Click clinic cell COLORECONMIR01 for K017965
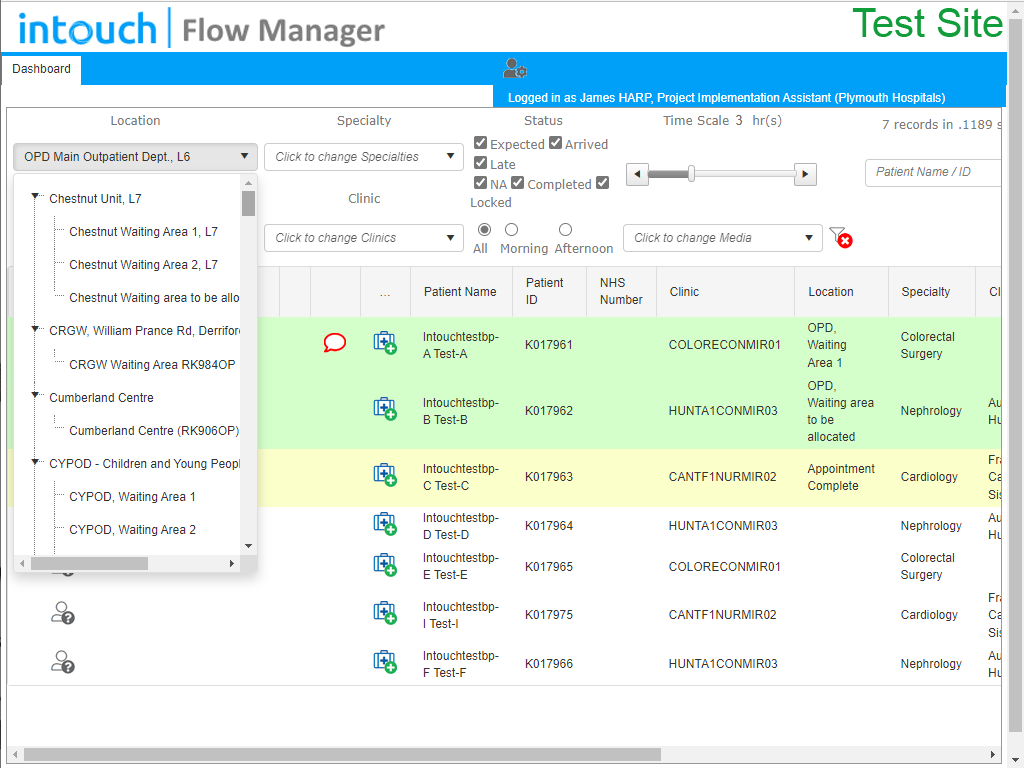The image size is (1024, 768). pos(724,567)
